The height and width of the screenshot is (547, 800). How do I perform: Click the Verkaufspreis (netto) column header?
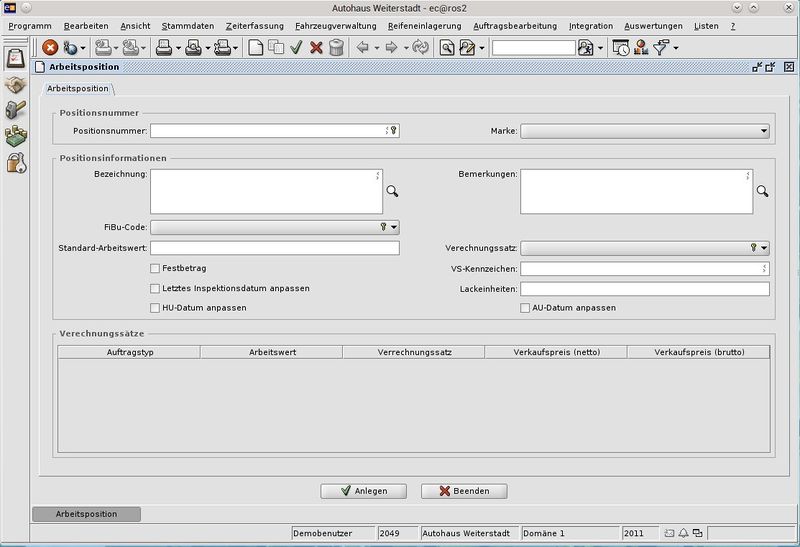click(556, 352)
